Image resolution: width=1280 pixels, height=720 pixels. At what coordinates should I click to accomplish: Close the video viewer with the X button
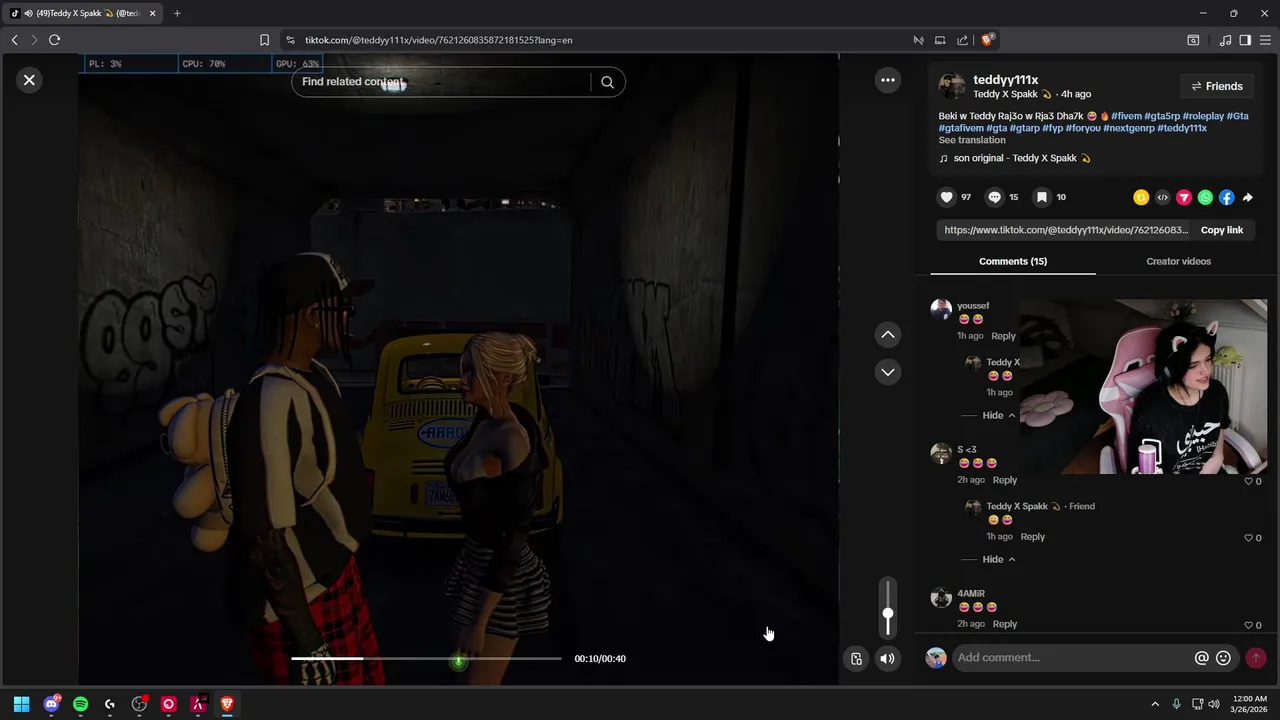click(x=29, y=80)
